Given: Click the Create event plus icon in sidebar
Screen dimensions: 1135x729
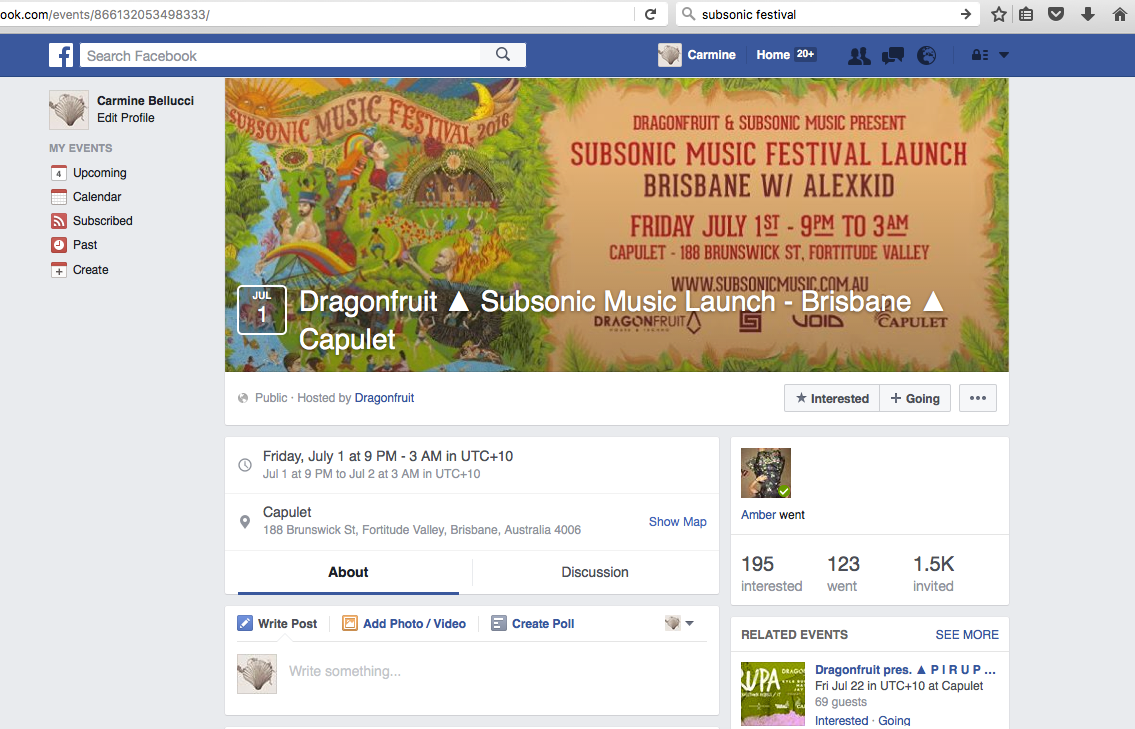Looking at the screenshot, I should (x=59, y=270).
